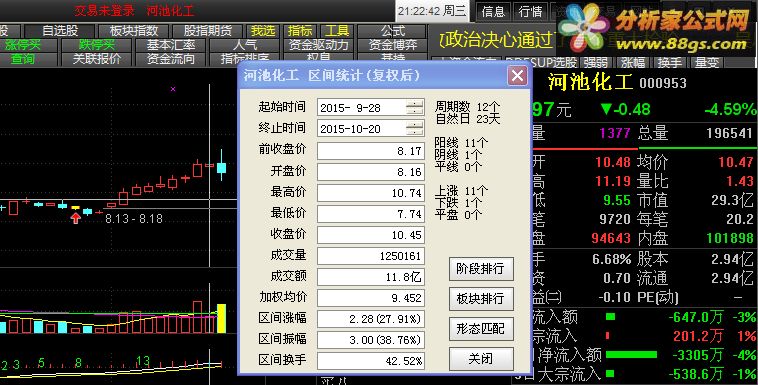The image size is (758, 385).
Task: Open the 自选股 toolbar button
Action: click(60, 31)
